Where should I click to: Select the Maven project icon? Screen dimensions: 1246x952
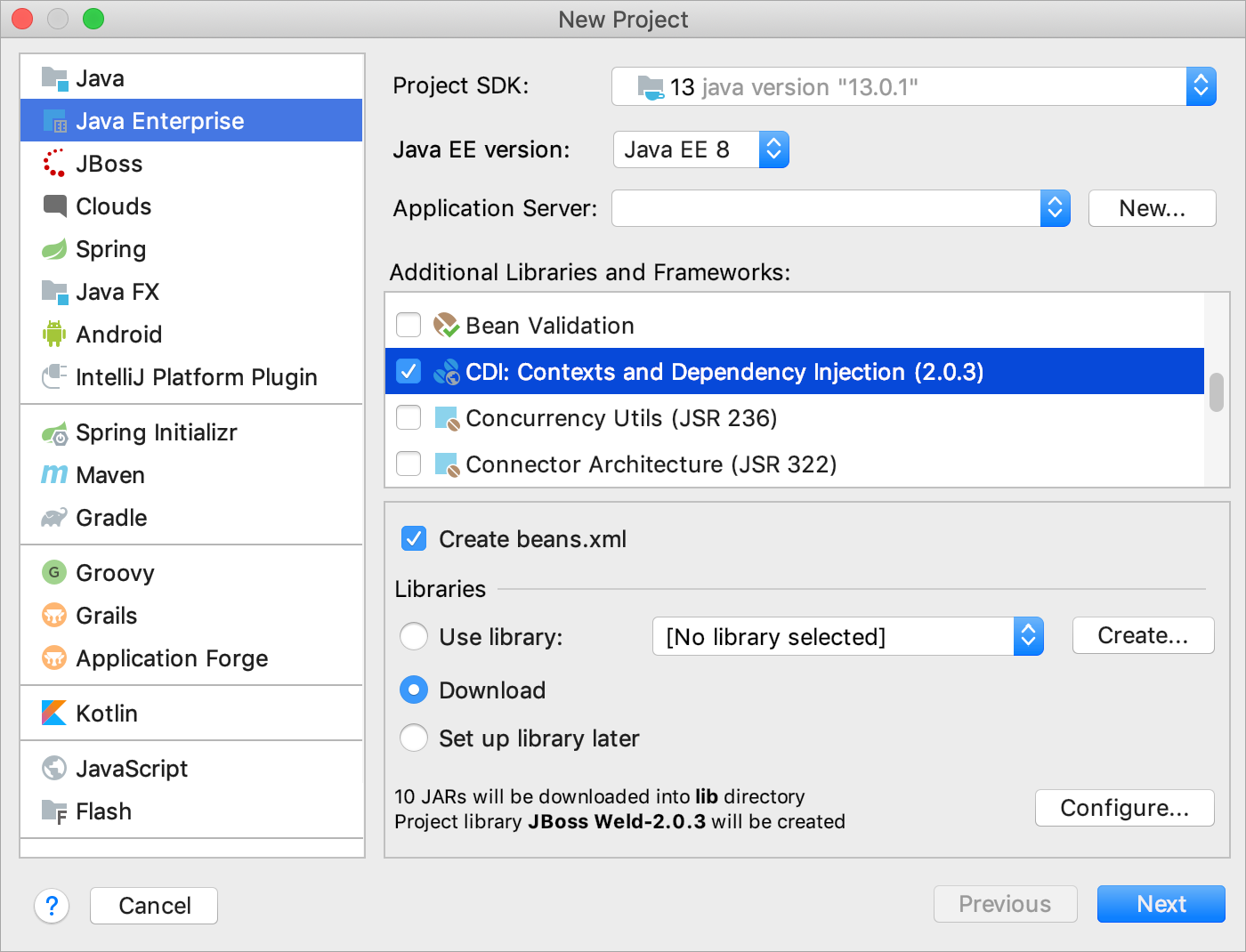pos(53,475)
